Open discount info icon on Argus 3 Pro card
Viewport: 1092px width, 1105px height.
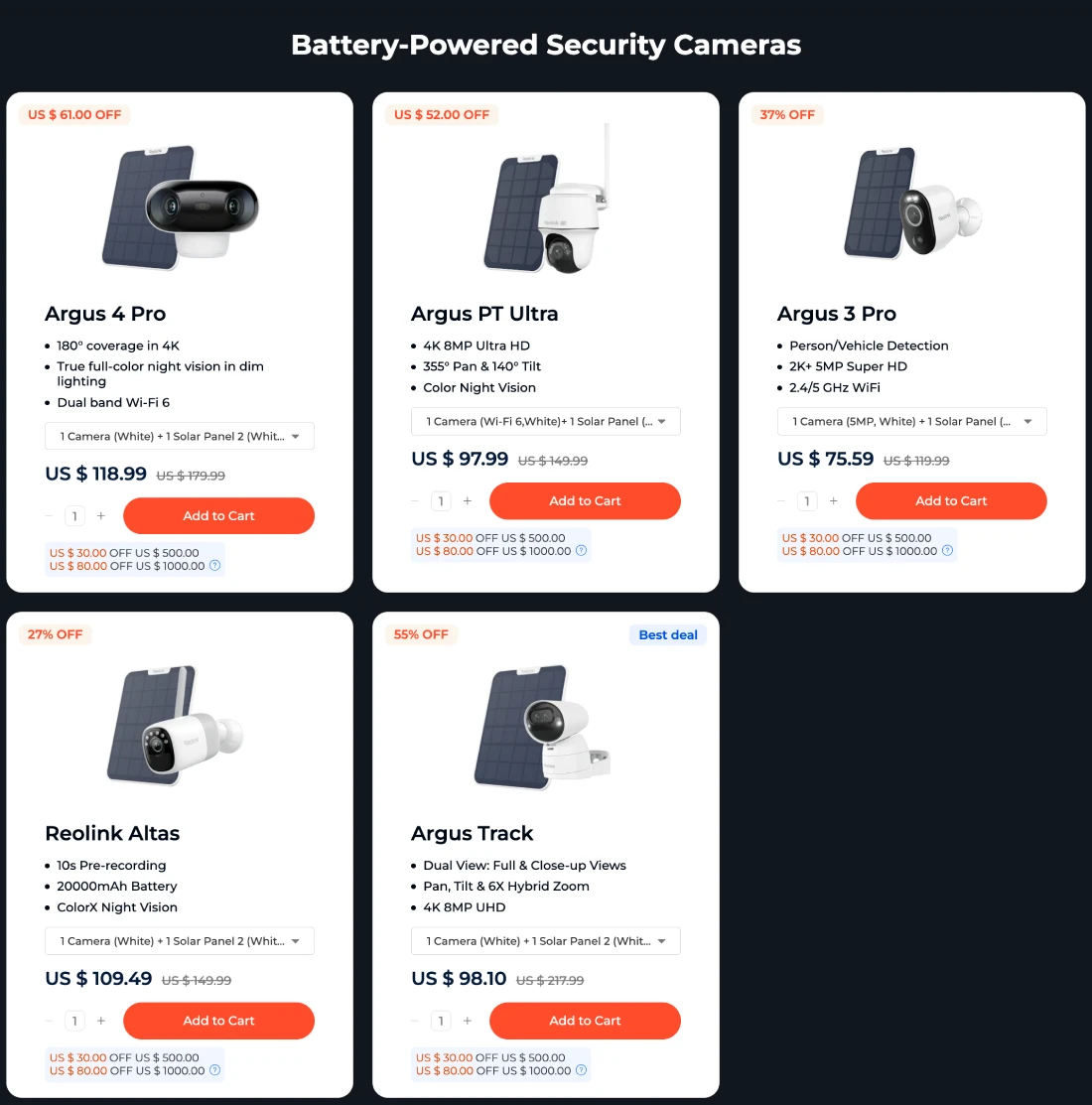[947, 551]
